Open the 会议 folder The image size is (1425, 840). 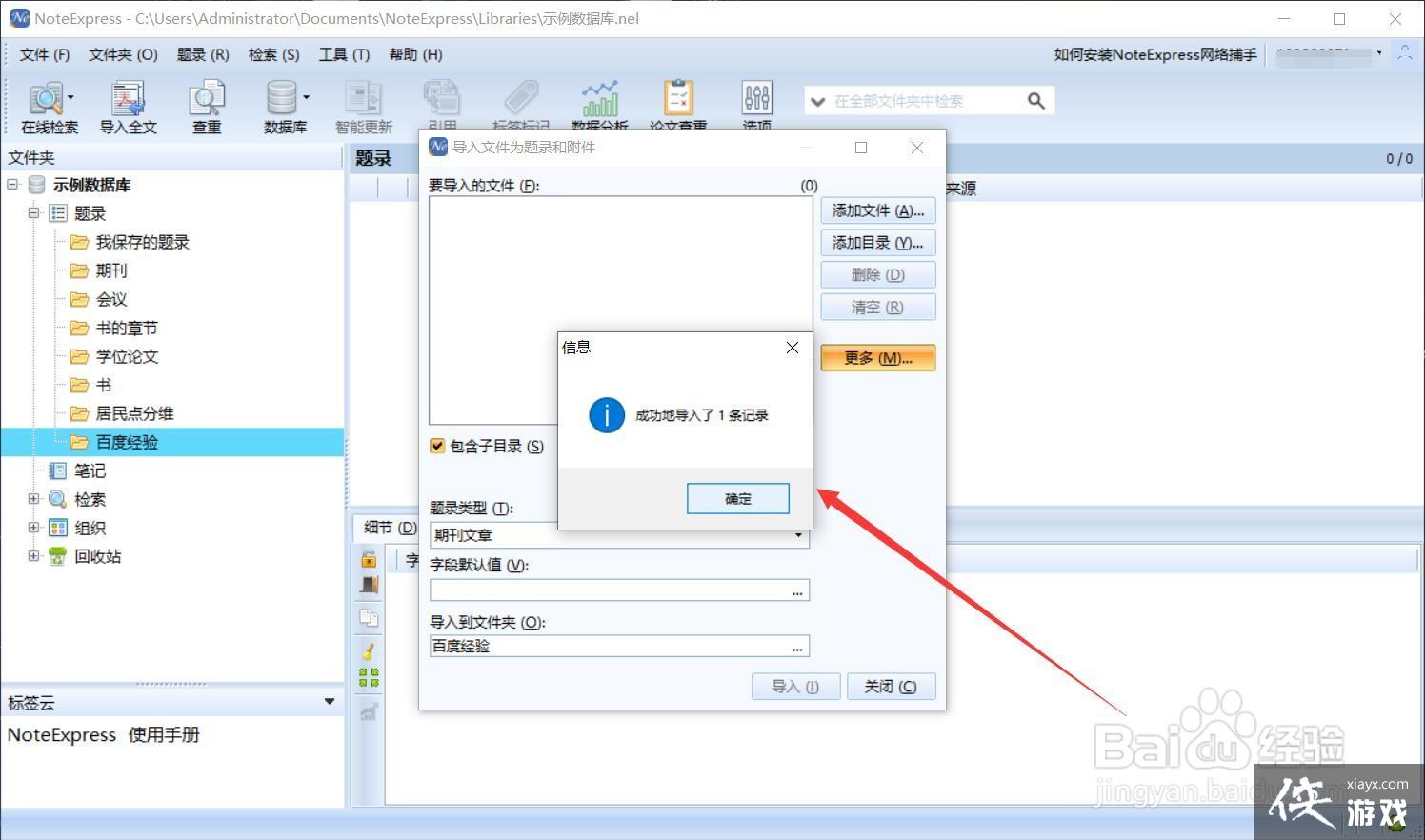click(111, 299)
